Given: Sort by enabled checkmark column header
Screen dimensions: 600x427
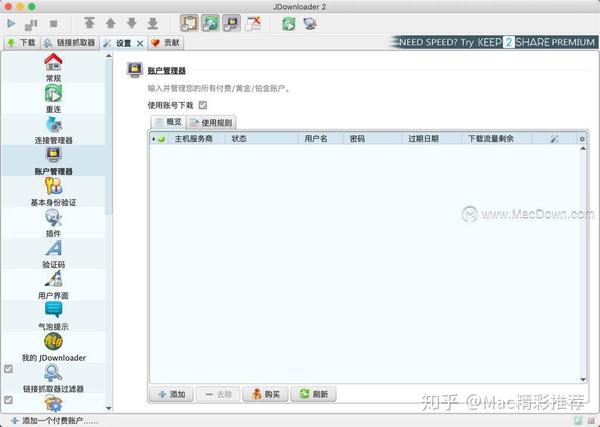Looking at the screenshot, I should [x=160, y=139].
